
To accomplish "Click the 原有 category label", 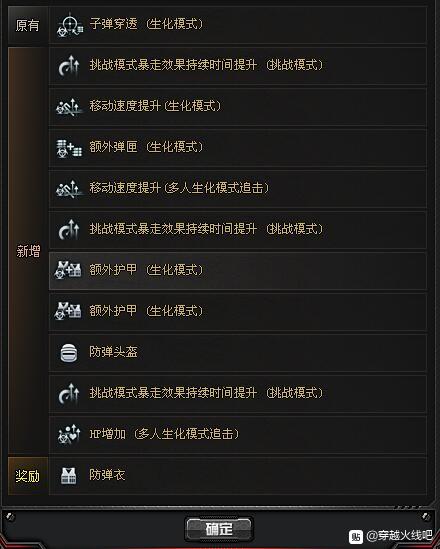I will coord(28,26).
